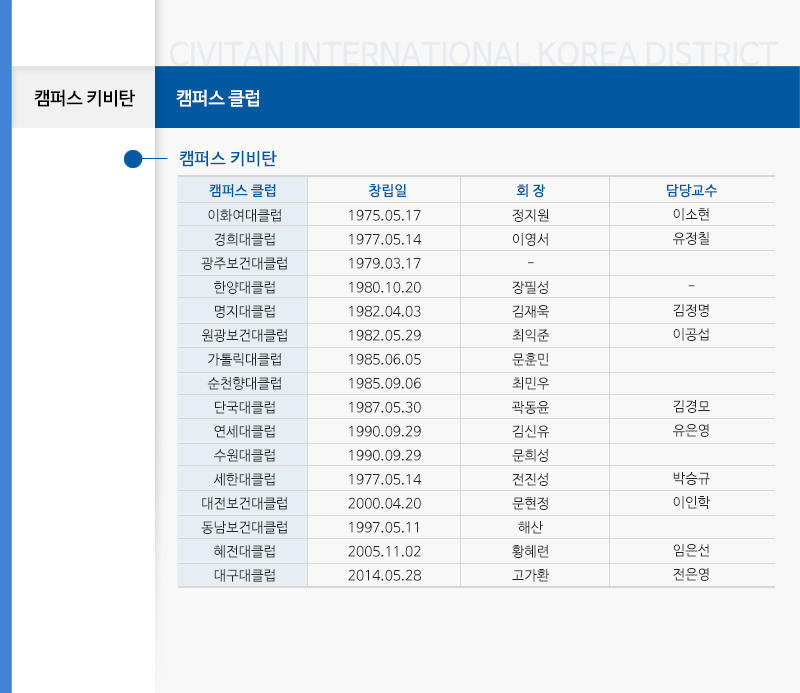Select the president name 고가환
The image size is (800, 693).
(531, 575)
